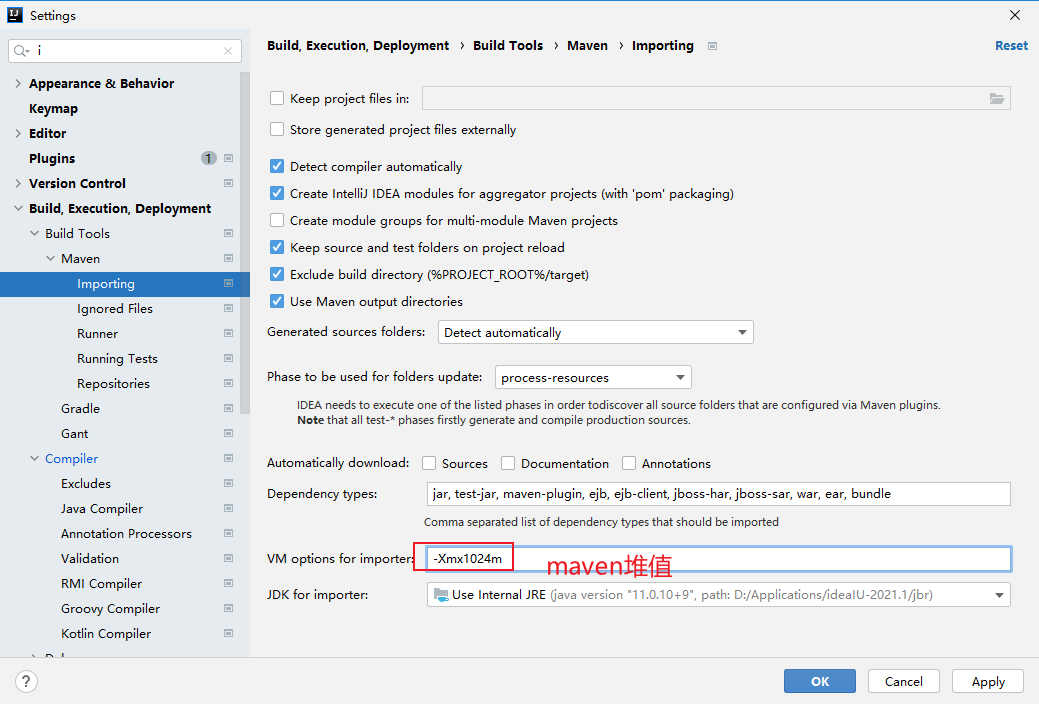Viewport: 1039px width, 704px height.
Task: Open Runner settings under Maven
Action: 97,333
